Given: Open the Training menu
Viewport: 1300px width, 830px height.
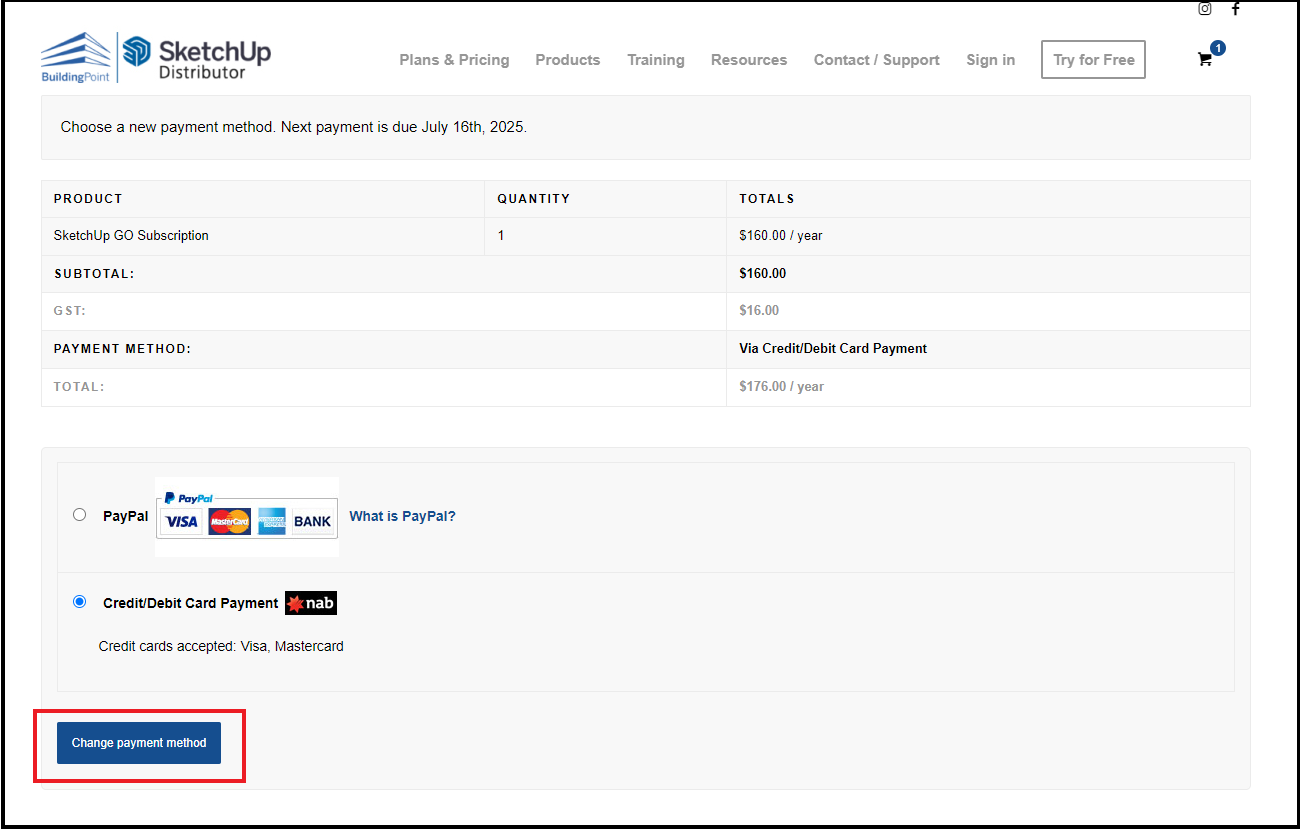Looking at the screenshot, I should 656,60.
